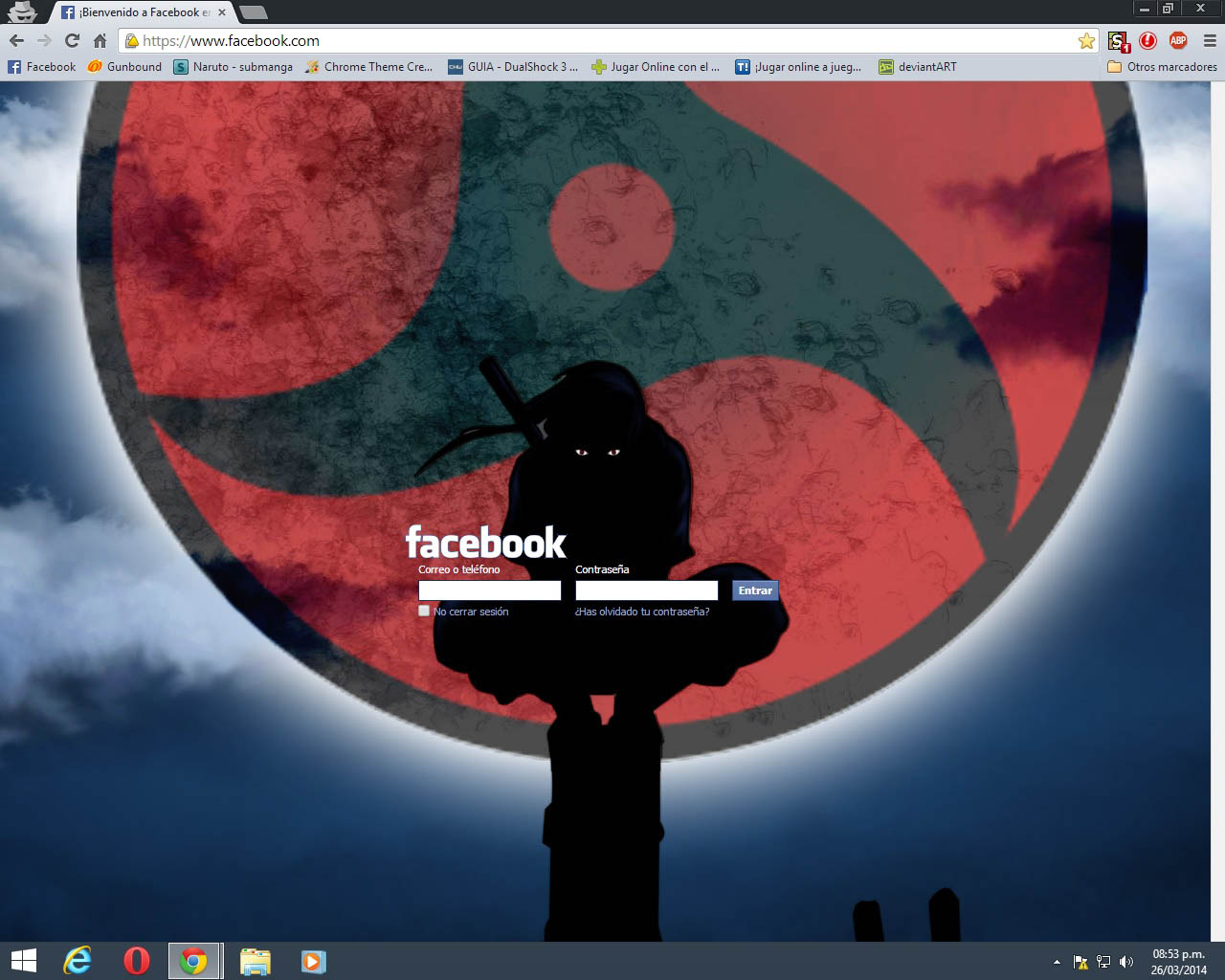Screen dimensions: 1225x980
Task: Click the back navigation arrow
Action: click(15, 40)
